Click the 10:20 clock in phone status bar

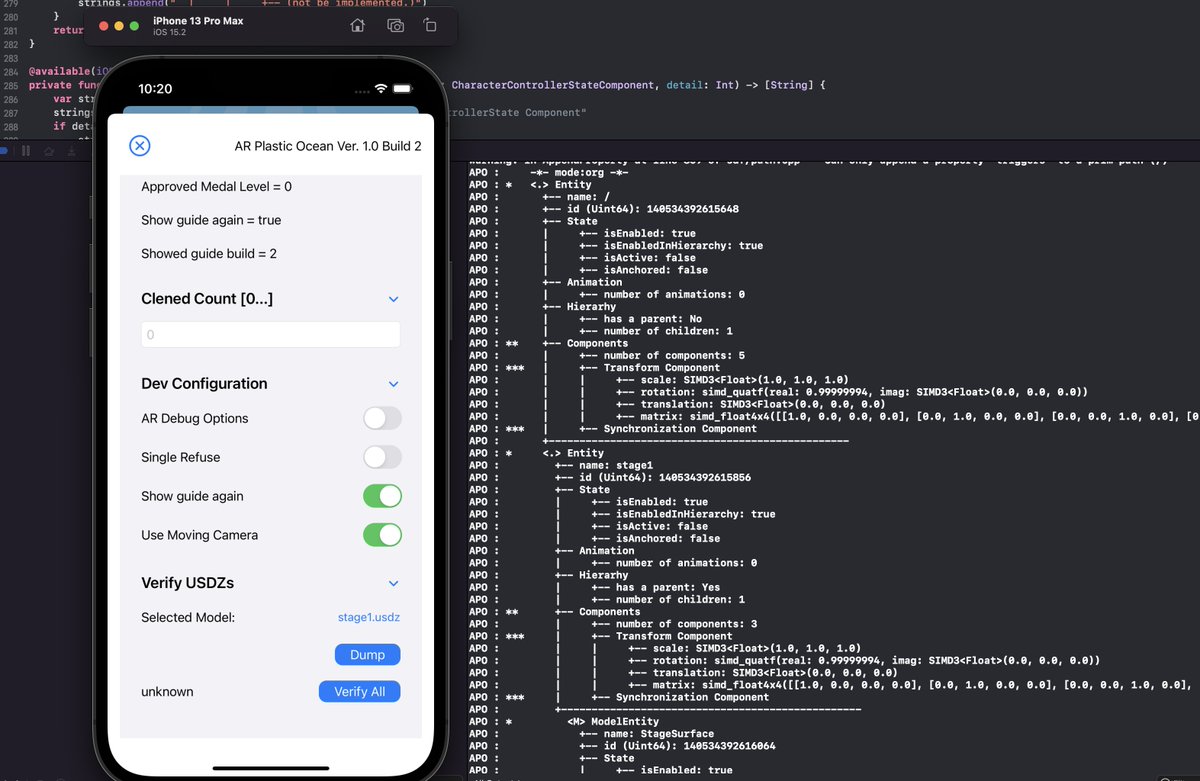[x=155, y=89]
